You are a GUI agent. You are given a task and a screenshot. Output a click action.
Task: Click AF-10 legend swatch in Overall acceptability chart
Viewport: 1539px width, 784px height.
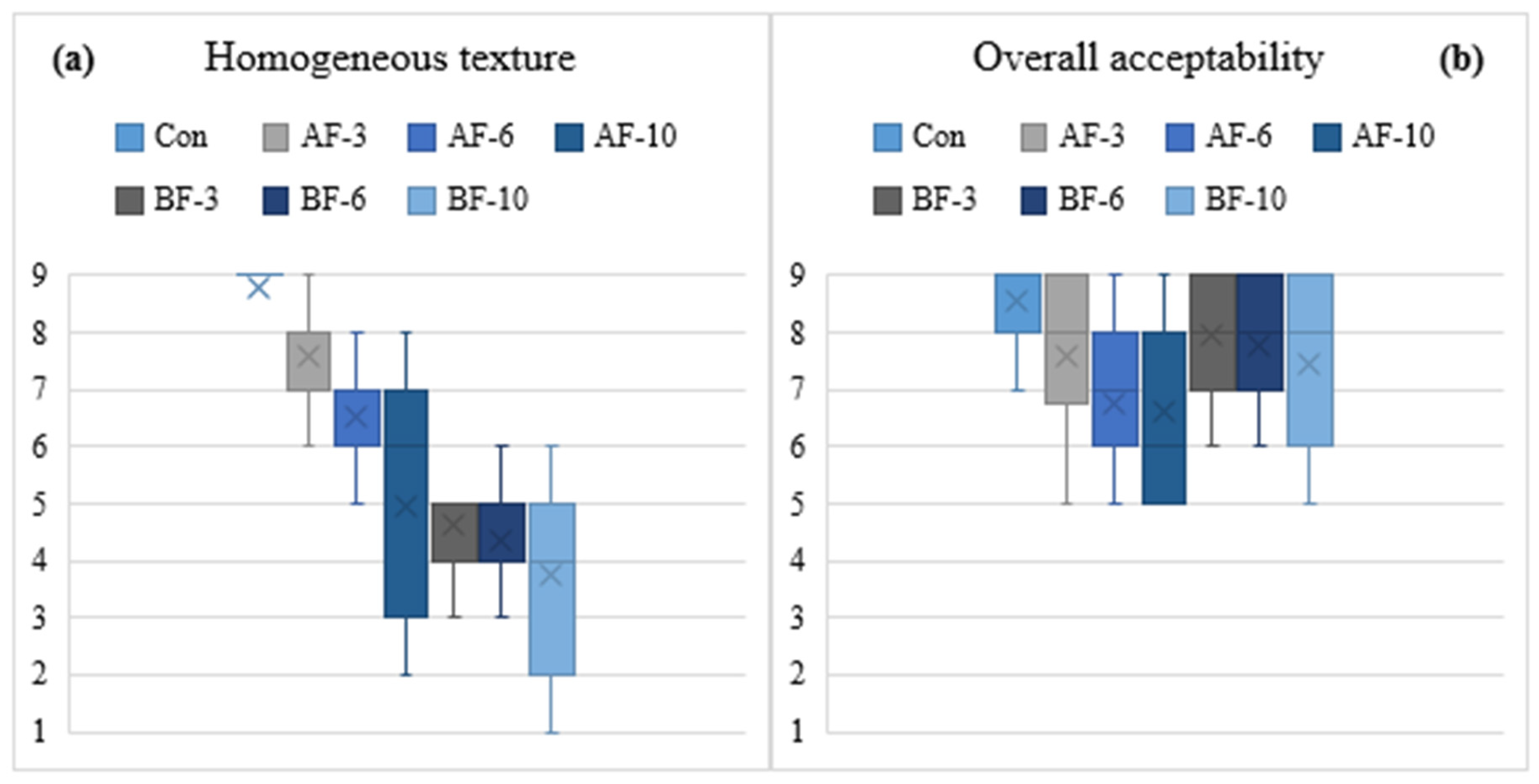(1328, 137)
